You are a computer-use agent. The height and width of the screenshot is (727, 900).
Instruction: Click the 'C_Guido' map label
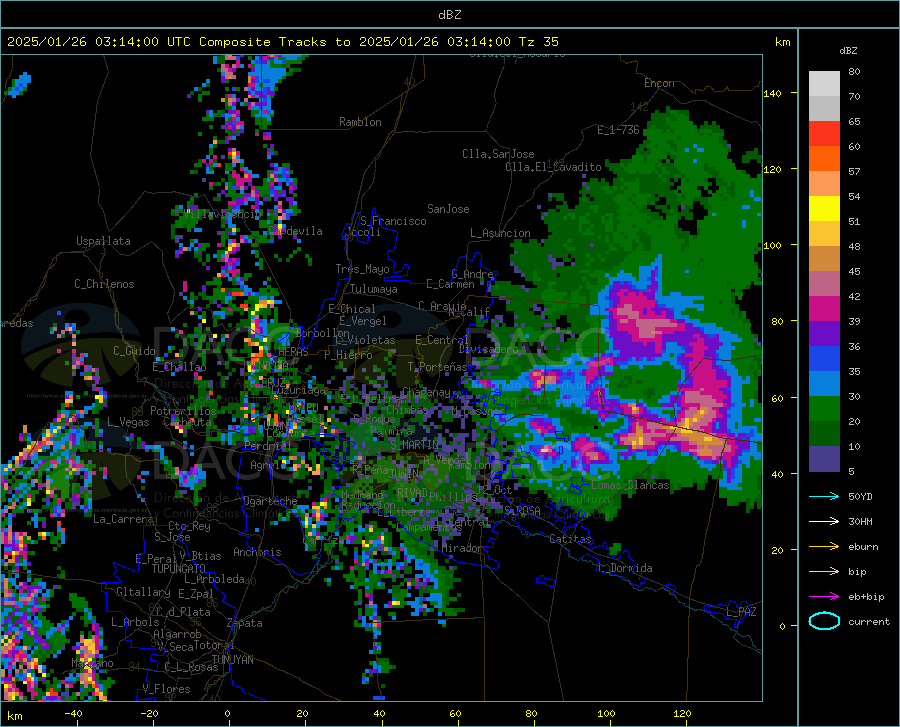click(x=134, y=351)
